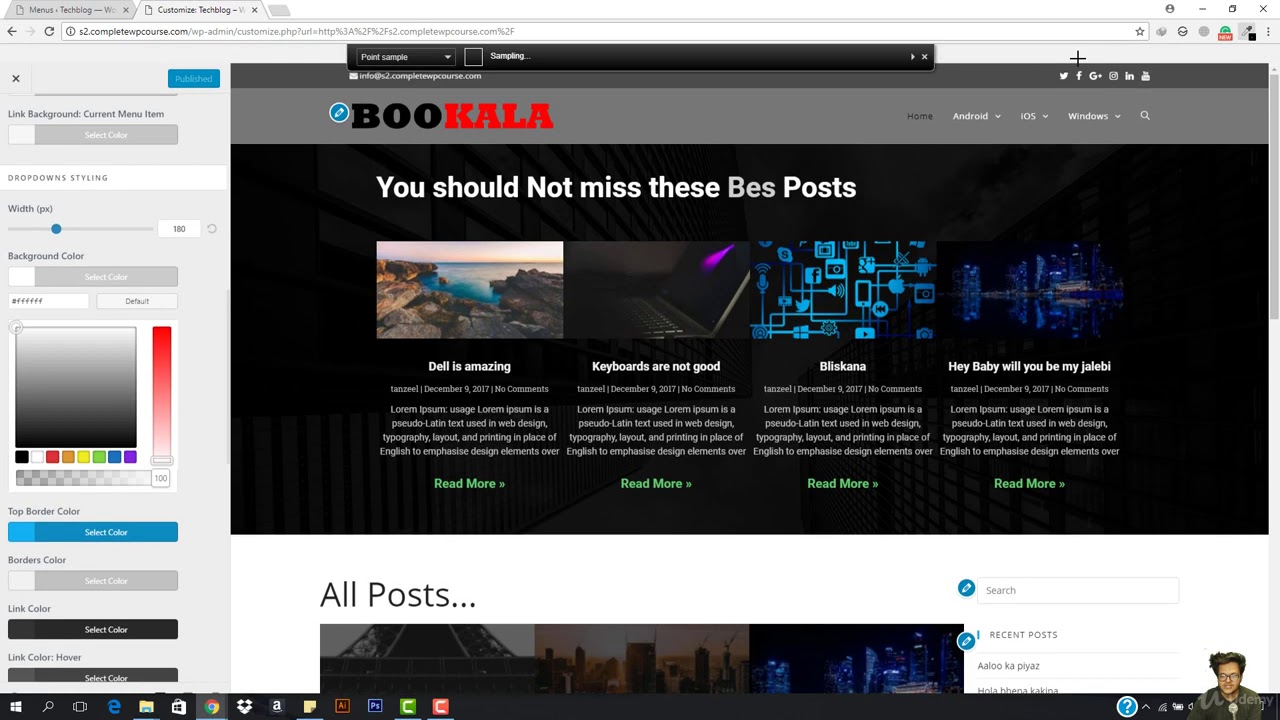Click the site header search icon
The width and height of the screenshot is (1280, 720).
click(1145, 116)
